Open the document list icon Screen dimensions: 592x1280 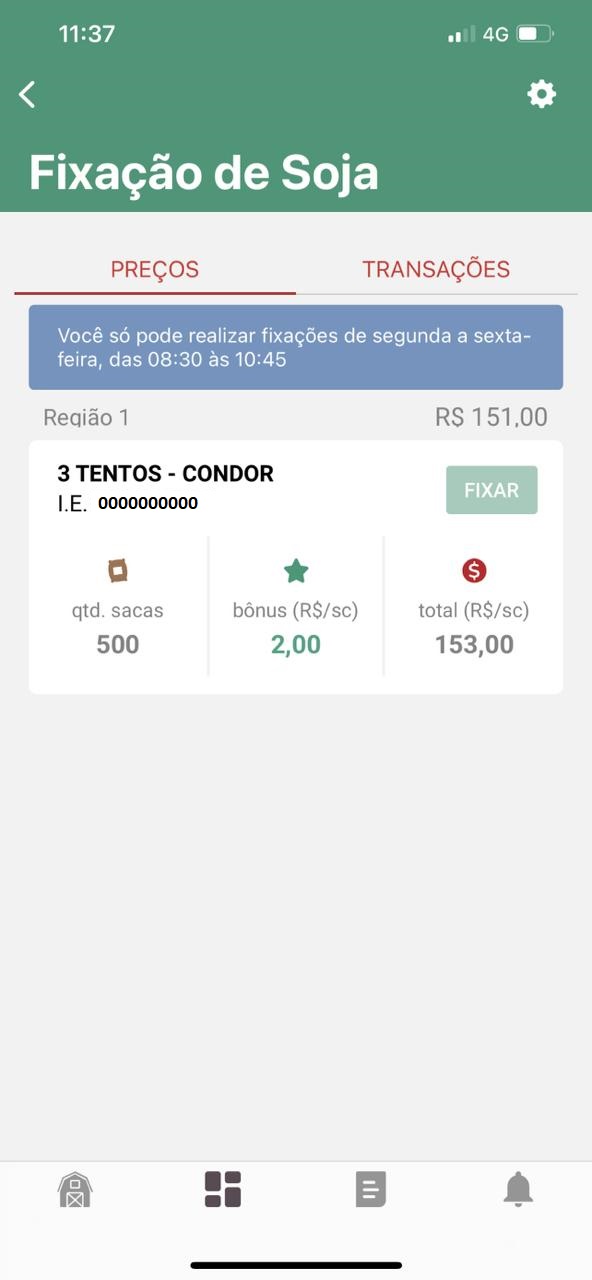(370, 1189)
